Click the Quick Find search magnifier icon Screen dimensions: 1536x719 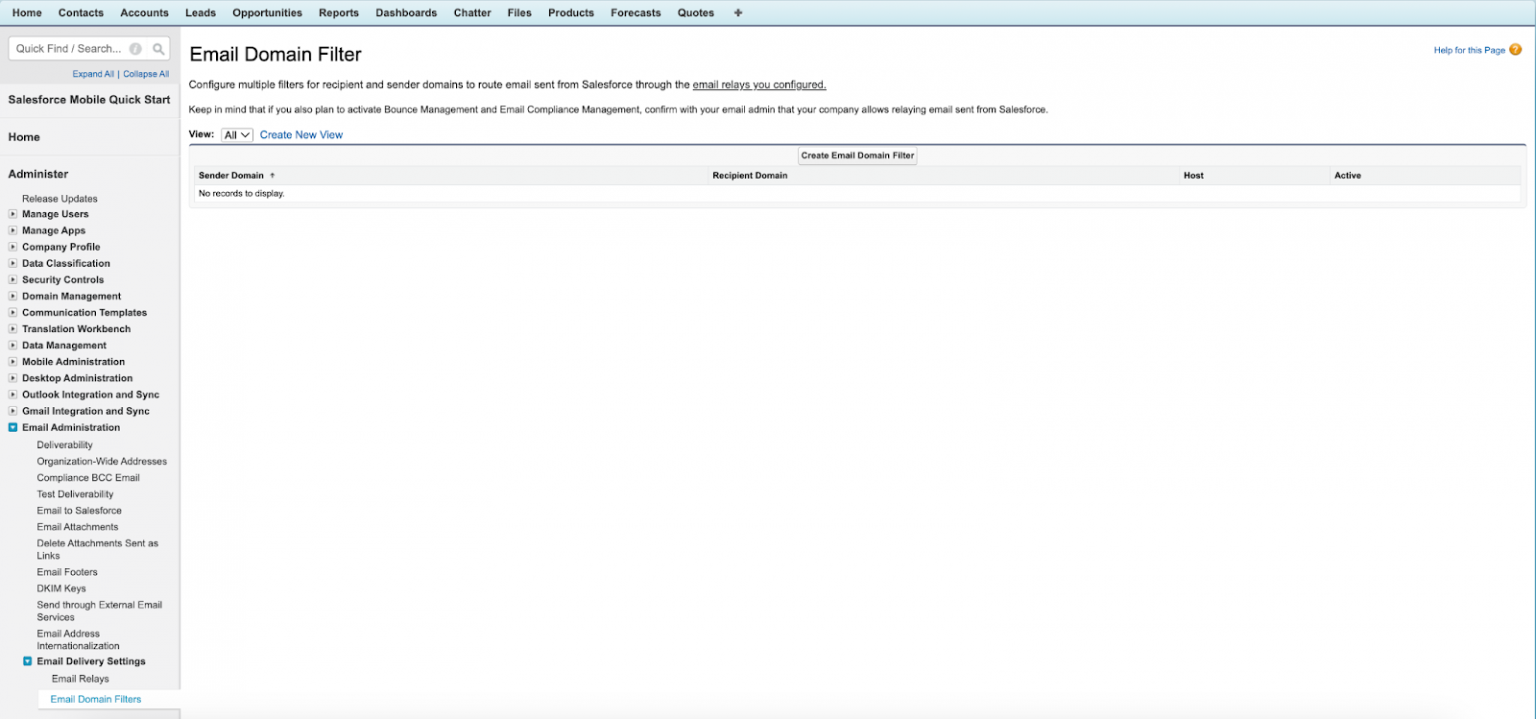pyautogui.click(x=159, y=48)
